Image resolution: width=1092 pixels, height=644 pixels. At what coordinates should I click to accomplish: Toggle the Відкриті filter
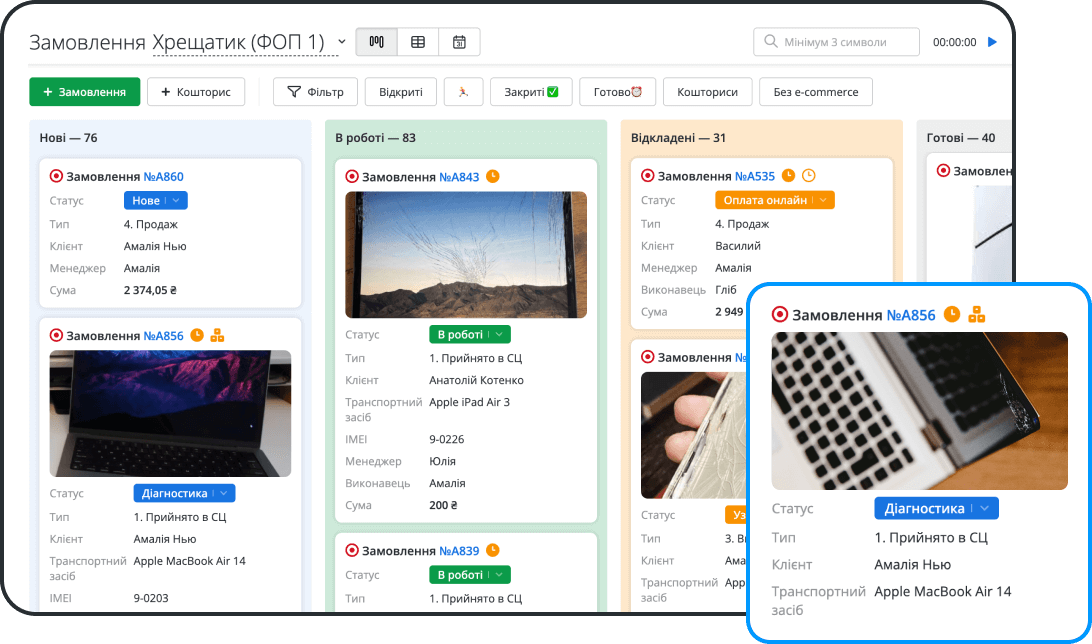(x=400, y=92)
